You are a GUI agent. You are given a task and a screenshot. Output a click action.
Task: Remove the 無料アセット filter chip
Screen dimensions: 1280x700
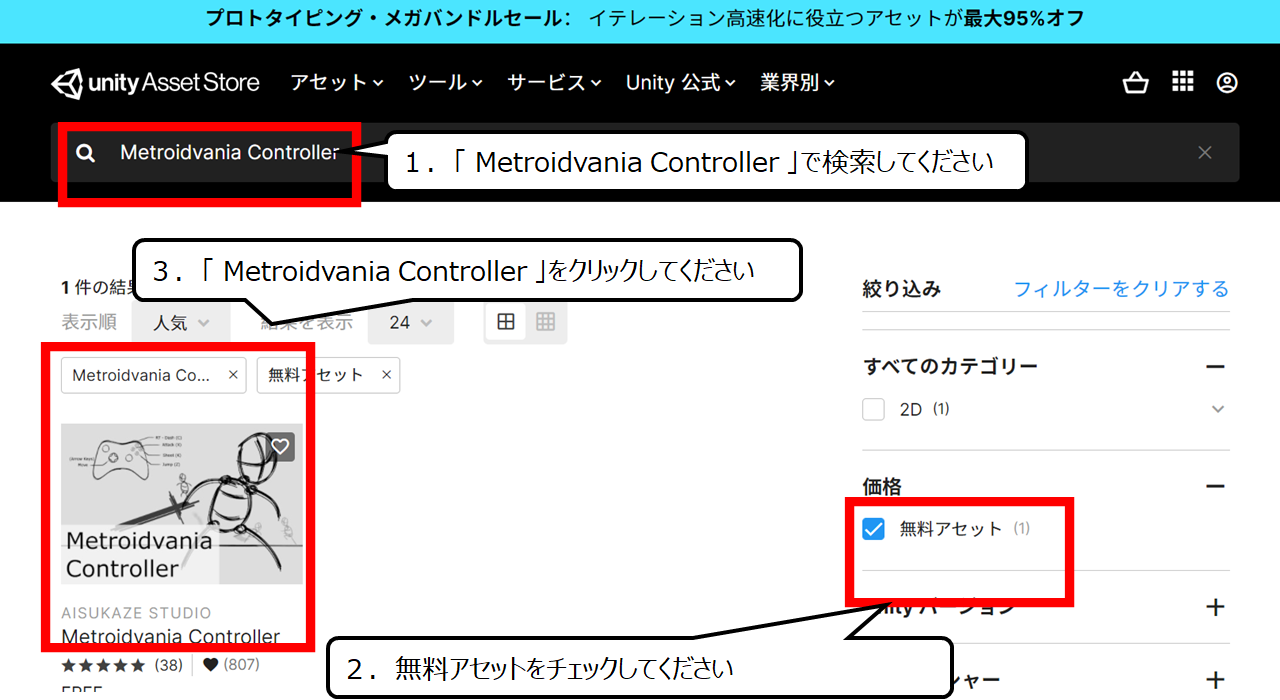385,375
